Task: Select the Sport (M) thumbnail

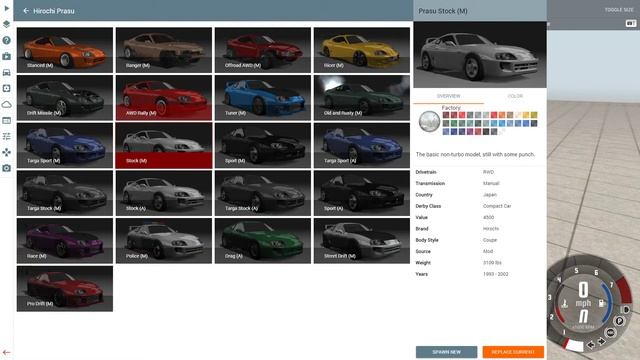Action: click(263, 146)
